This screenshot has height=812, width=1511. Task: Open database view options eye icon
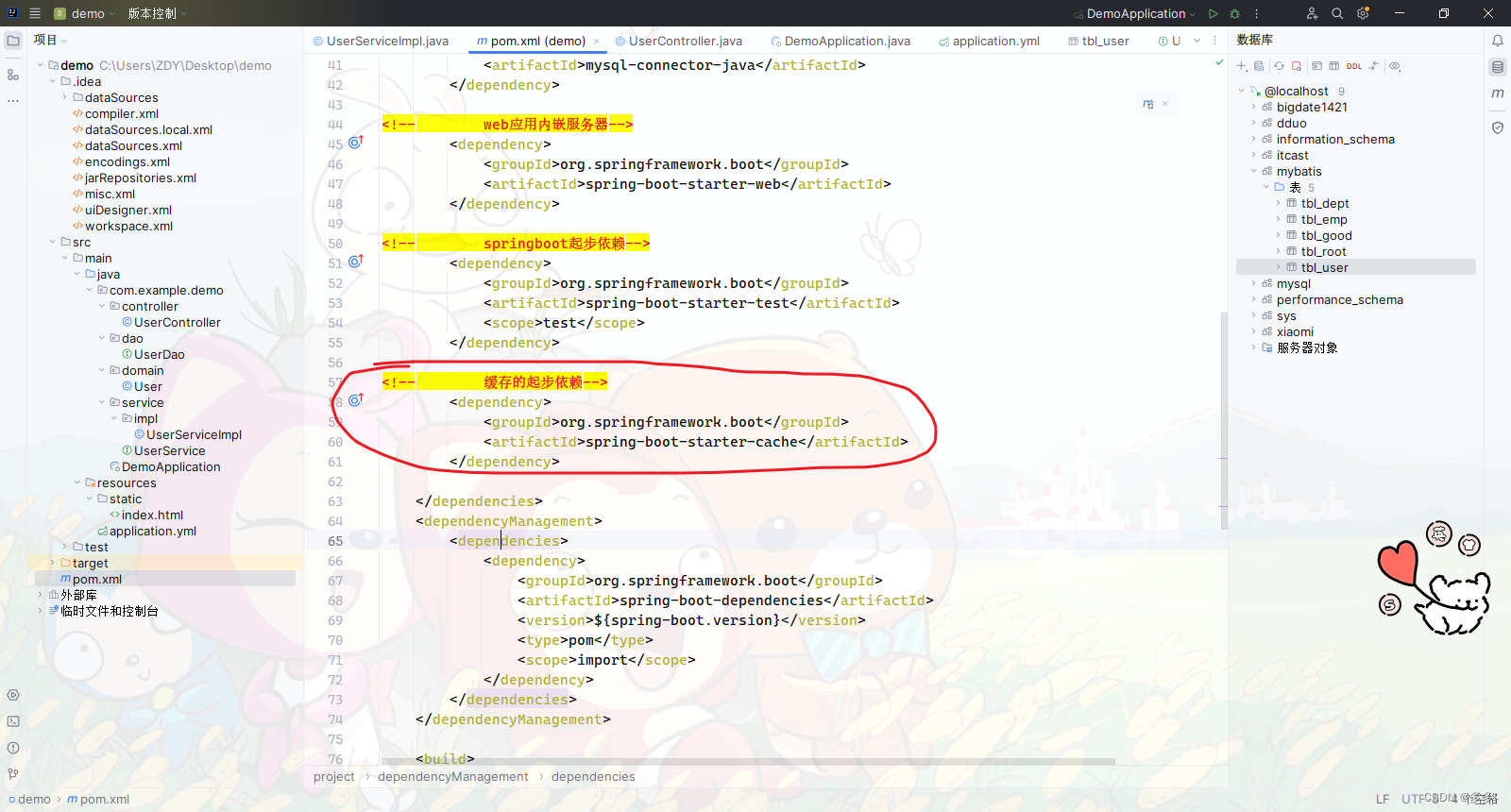point(1395,66)
